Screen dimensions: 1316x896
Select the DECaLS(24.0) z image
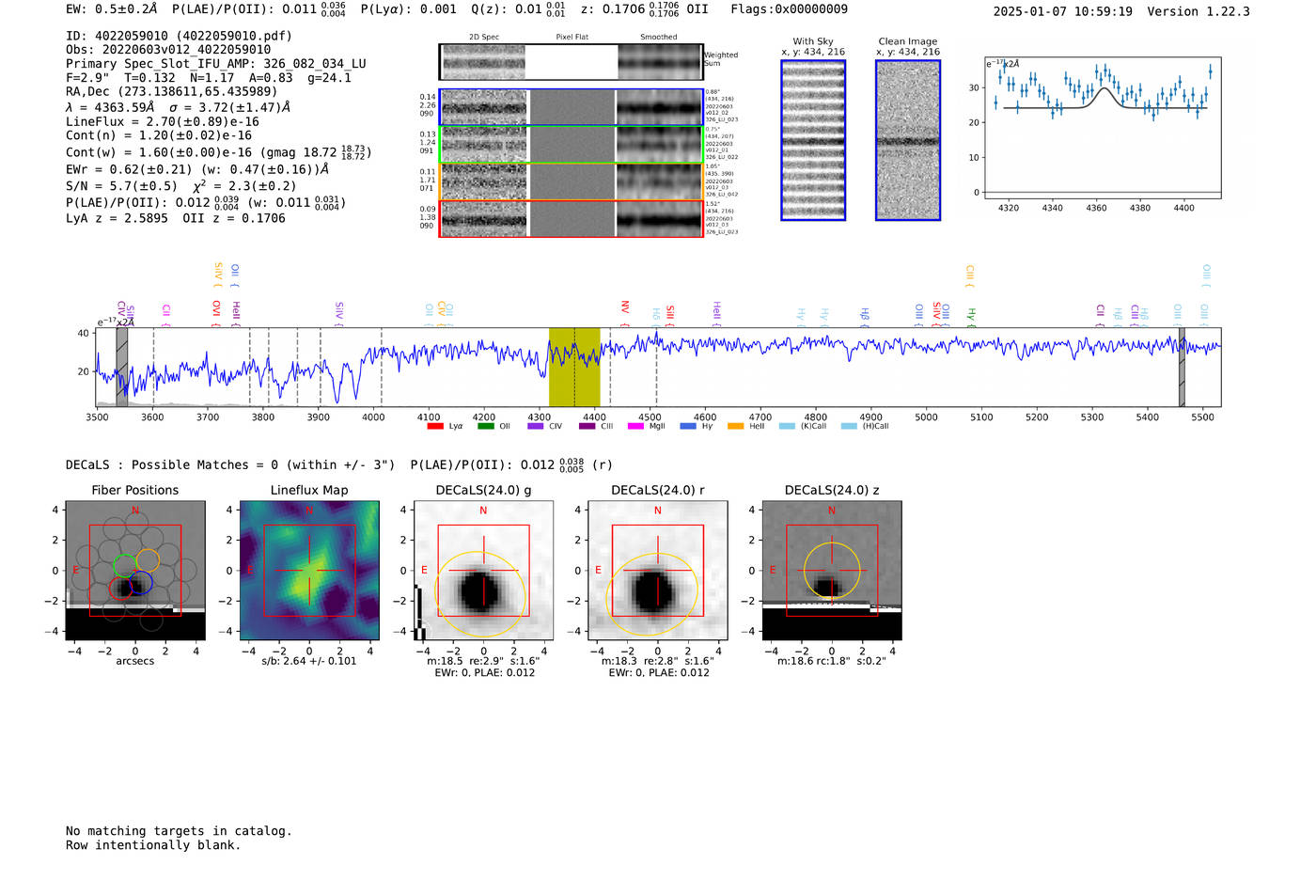click(832, 571)
